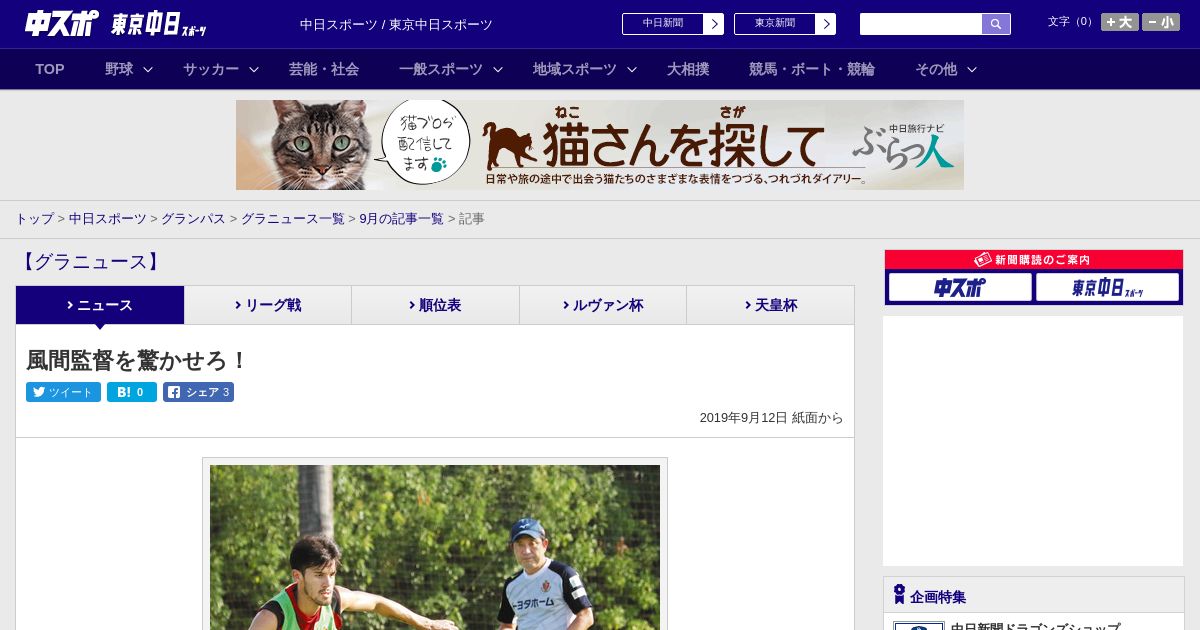Share the article via the Twitter ツイート button
Screen dimensions: 1200x630
63,392
